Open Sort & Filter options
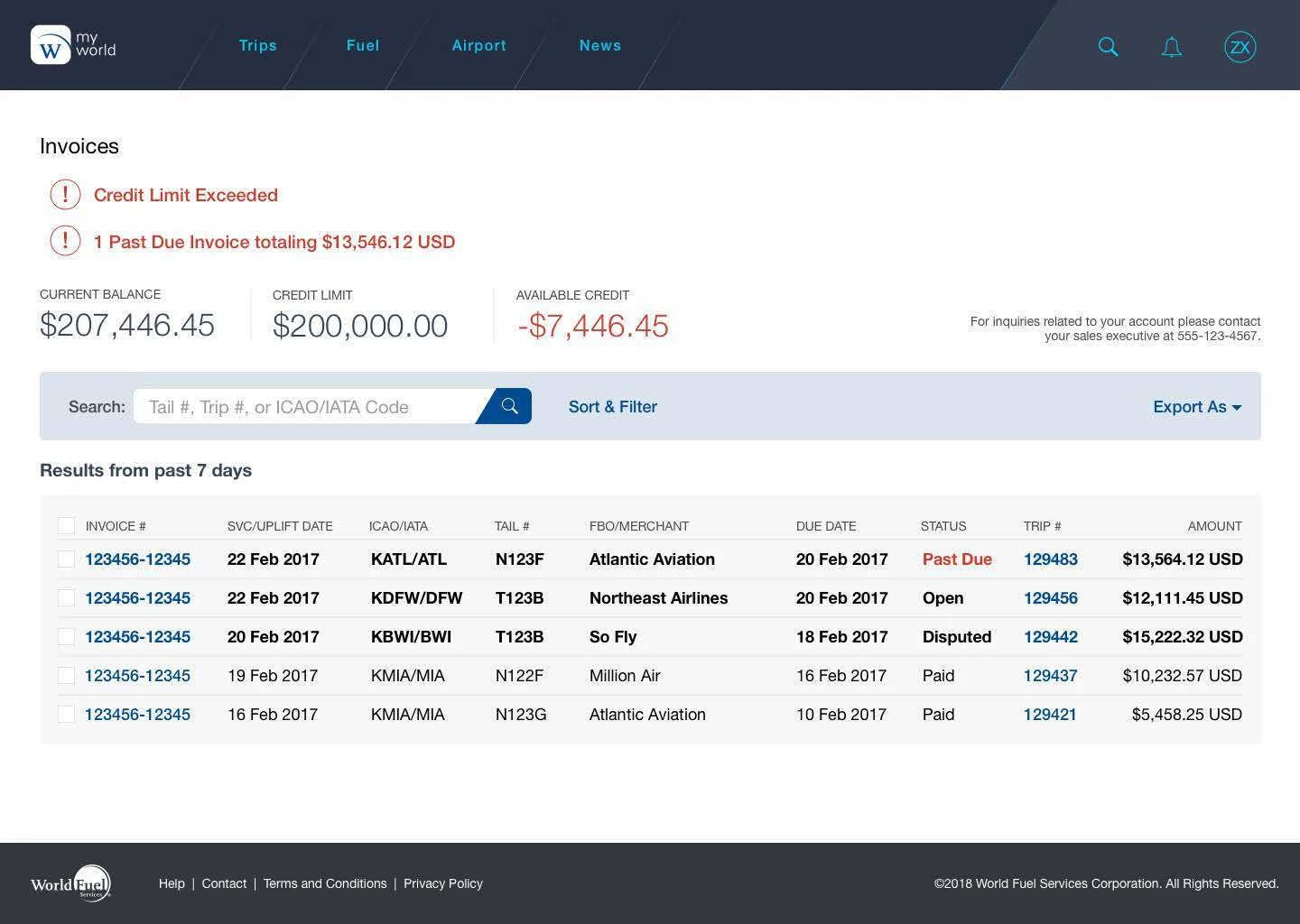 tap(612, 407)
